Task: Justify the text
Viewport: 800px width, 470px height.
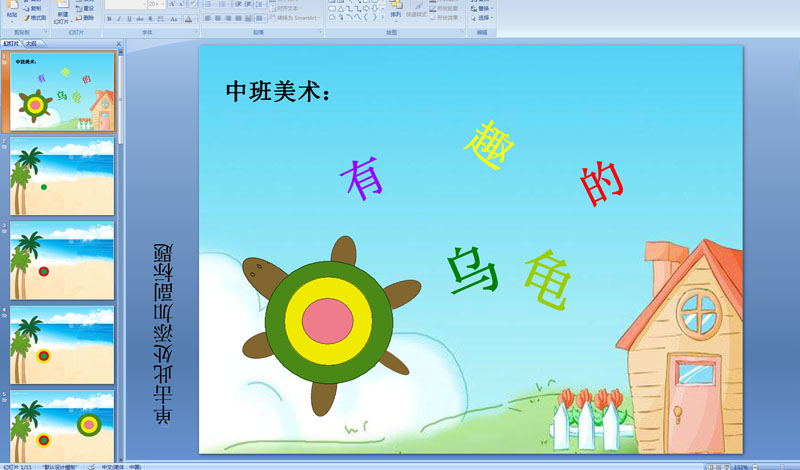Action: [238, 18]
